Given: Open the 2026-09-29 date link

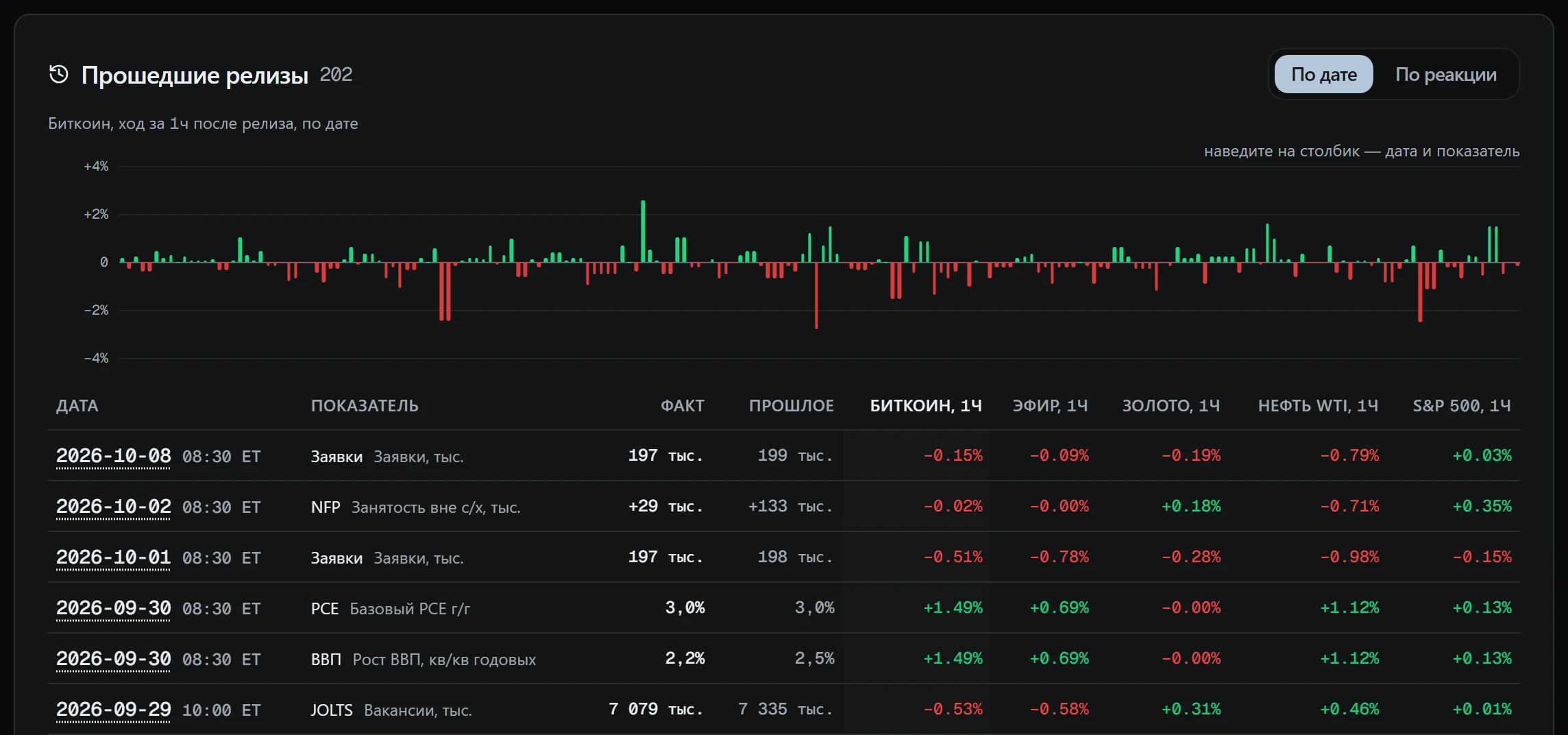Looking at the screenshot, I should (x=114, y=710).
